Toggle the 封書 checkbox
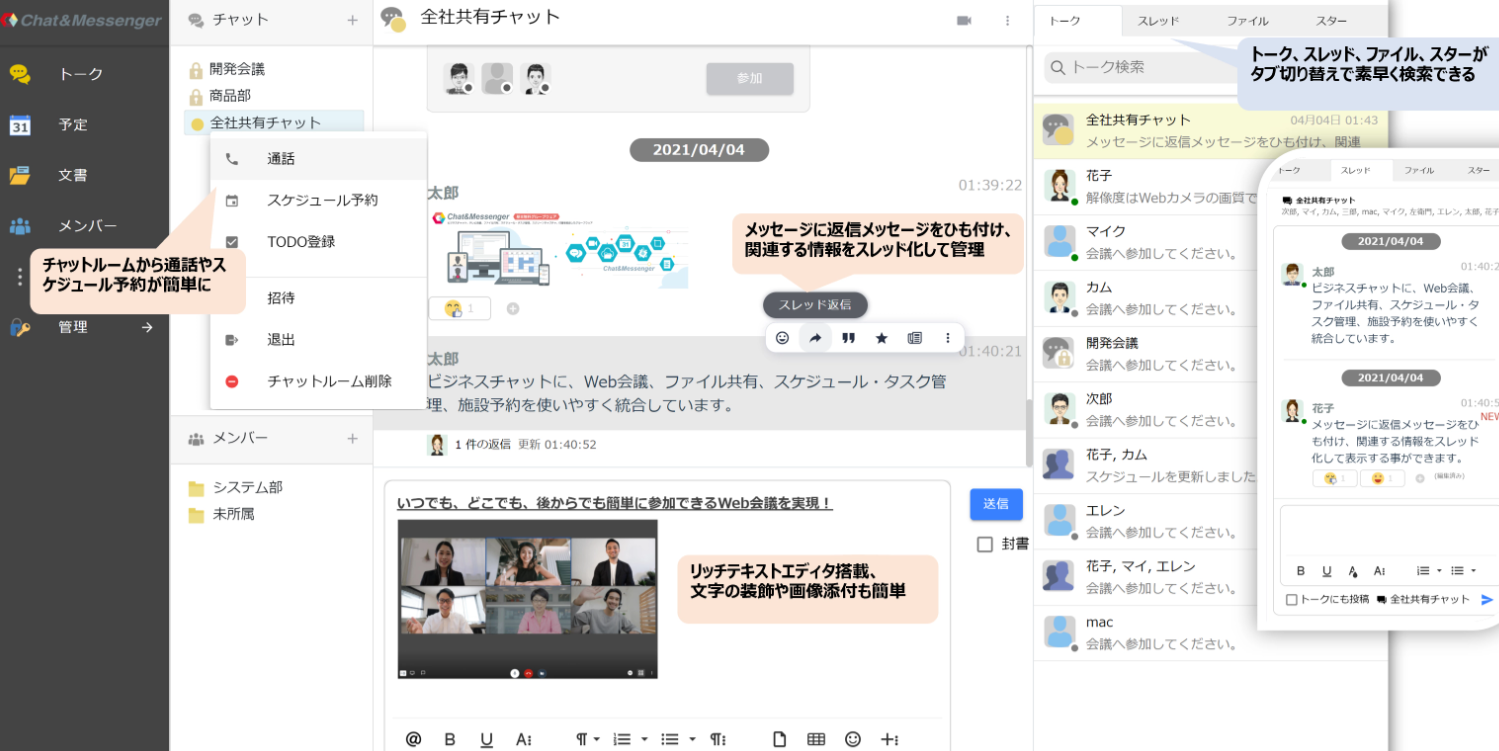The image size is (1499, 751). click(985, 545)
